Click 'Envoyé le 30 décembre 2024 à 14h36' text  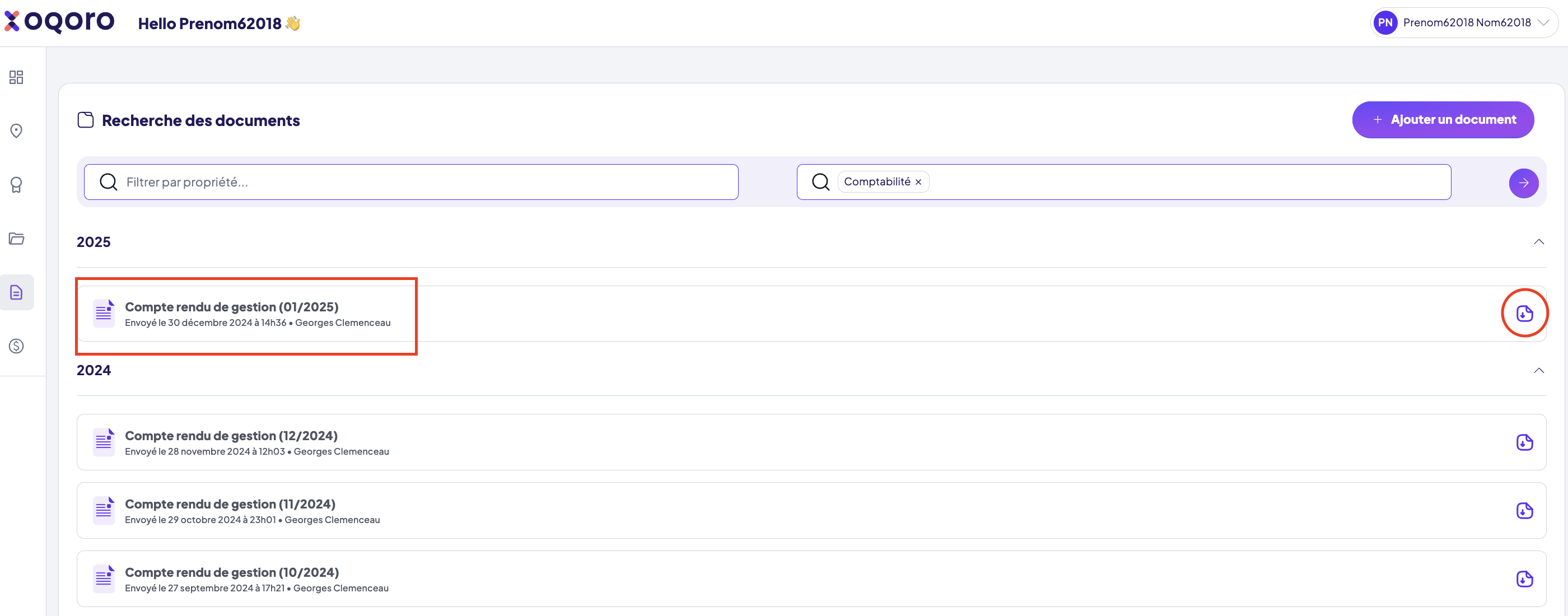[205, 323]
